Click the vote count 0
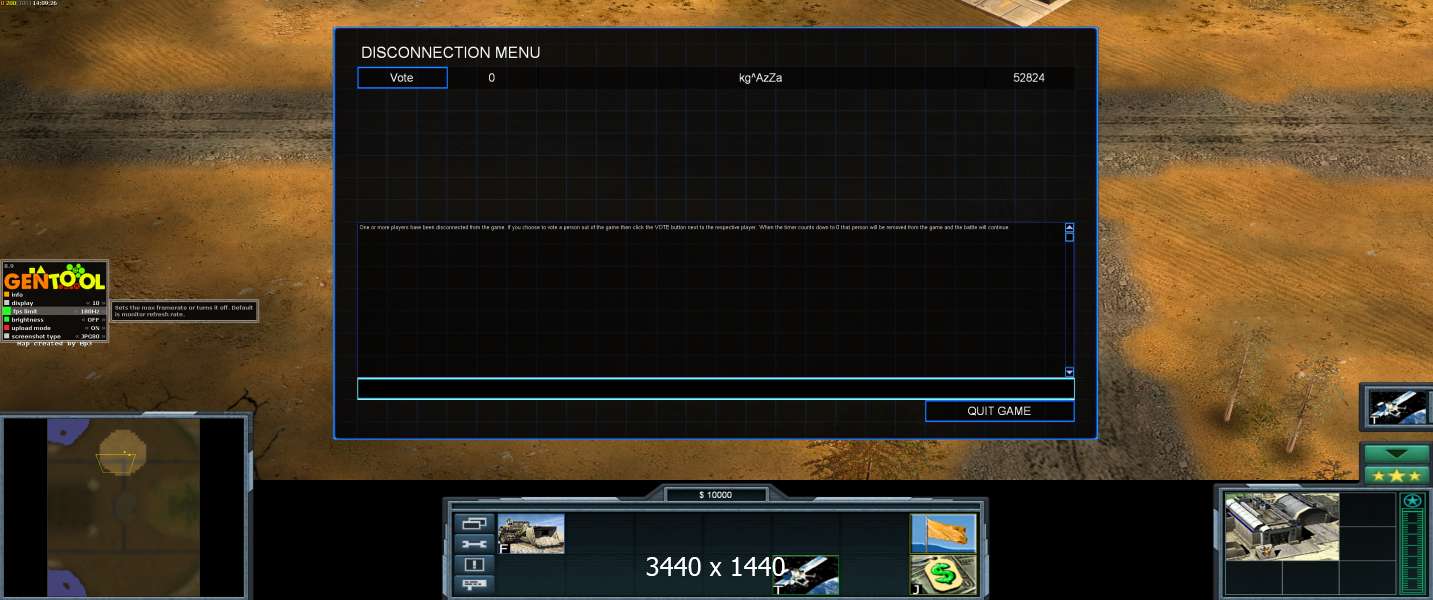Screen dimensions: 1433x600 coord(491,78)
